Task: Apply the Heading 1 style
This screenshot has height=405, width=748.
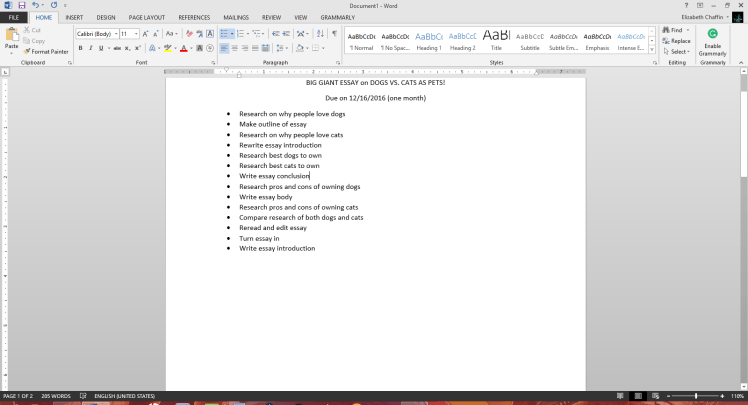Action: (x=429, y=39)
